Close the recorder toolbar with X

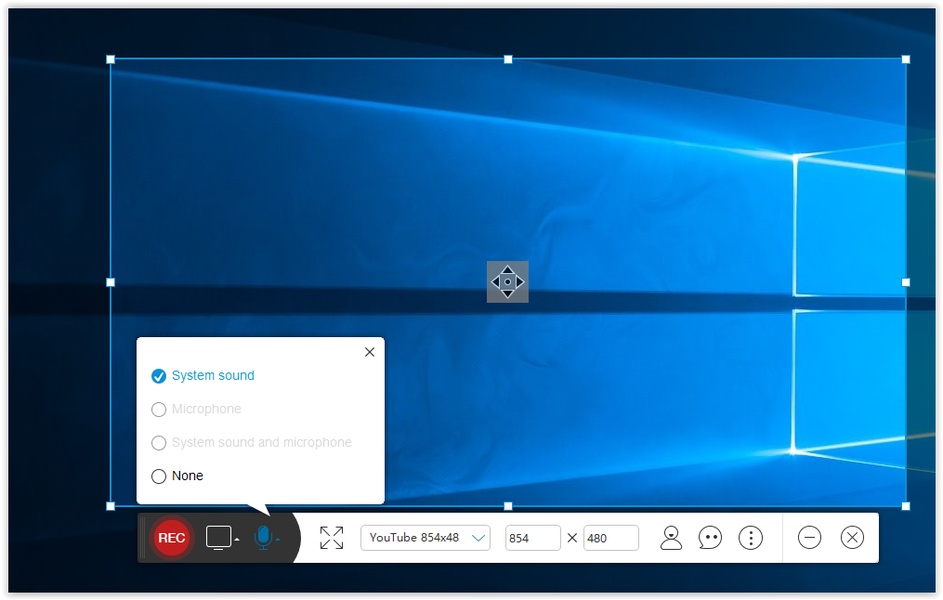[x=852, y=538]
